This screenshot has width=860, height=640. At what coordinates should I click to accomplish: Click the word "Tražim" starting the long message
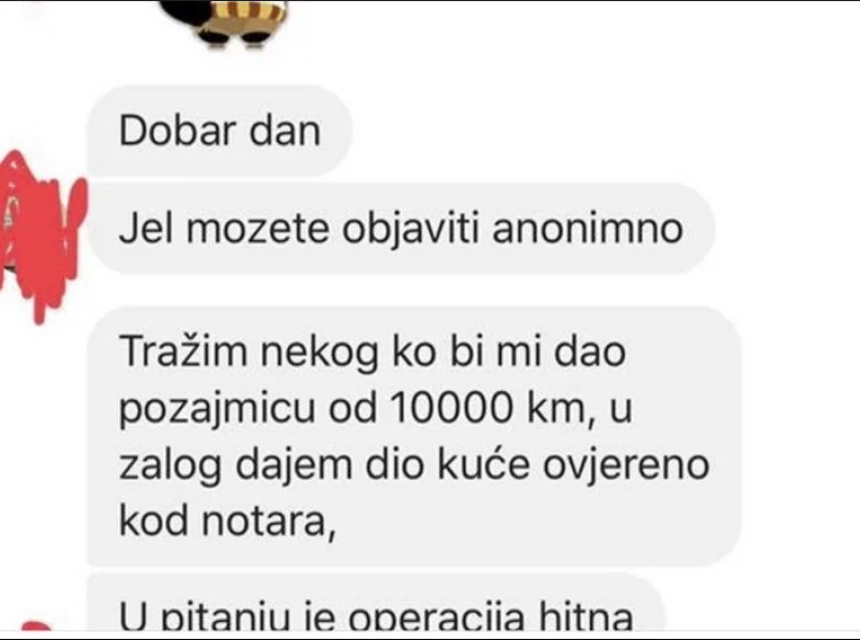[183, 352]
